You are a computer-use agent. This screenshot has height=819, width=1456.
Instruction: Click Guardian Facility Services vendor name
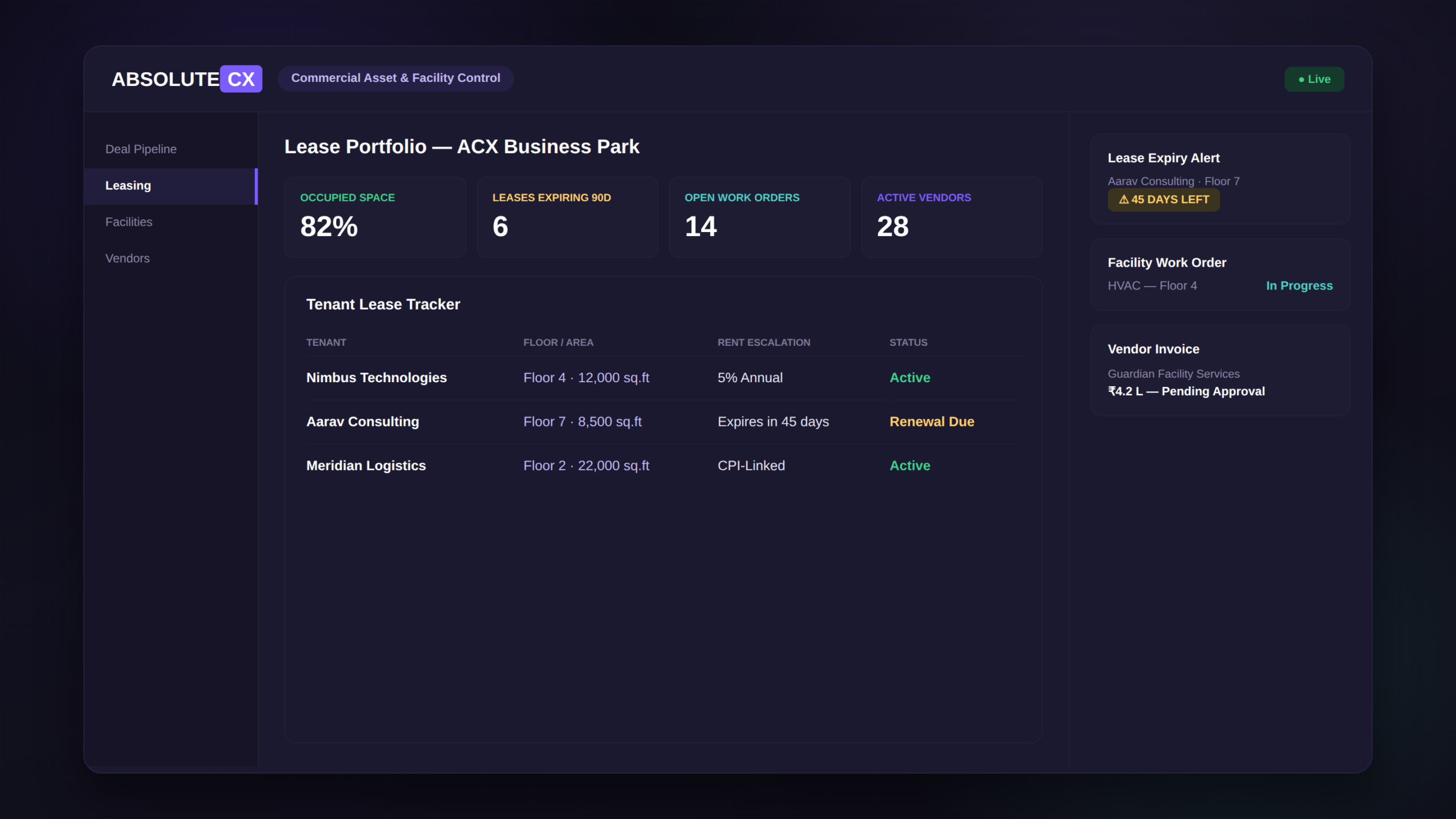(x=1174, y=374)
